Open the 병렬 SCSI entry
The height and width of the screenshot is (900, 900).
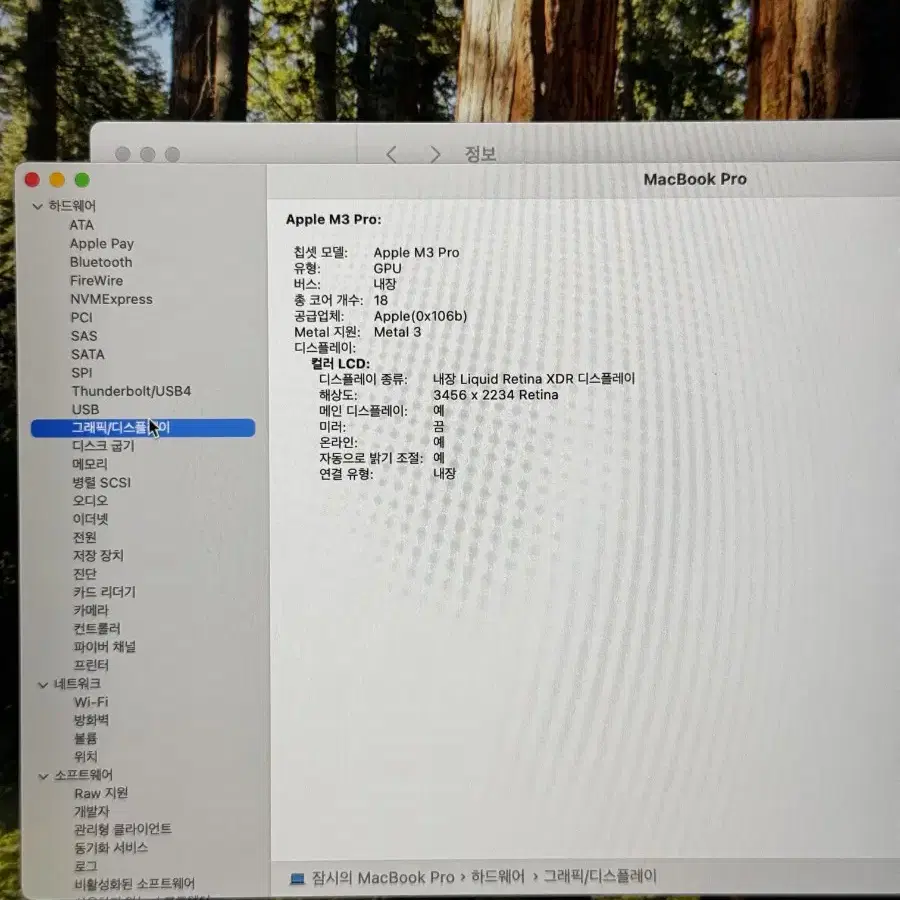102,482
